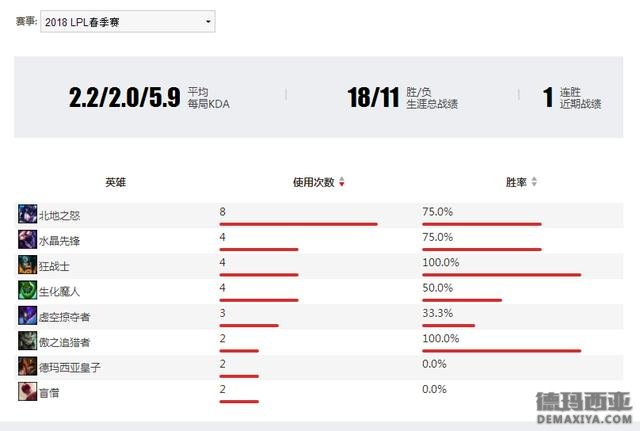Image resolution: width=640 pixels, height=431 pixels.
Task: Select the 德玛西亚皇子 champion name
Action: tap(69, 367)
